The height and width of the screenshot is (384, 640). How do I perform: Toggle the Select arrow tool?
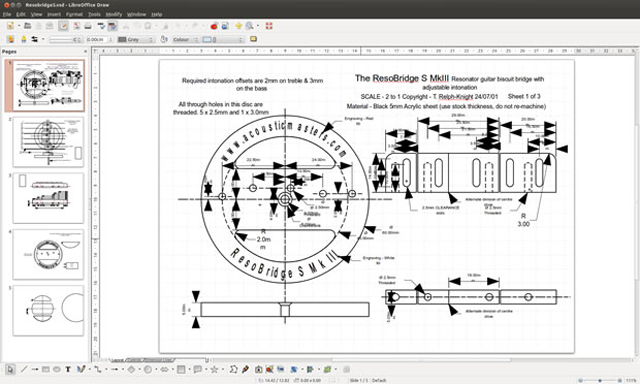pyautogui.click(x=10, y=369)
